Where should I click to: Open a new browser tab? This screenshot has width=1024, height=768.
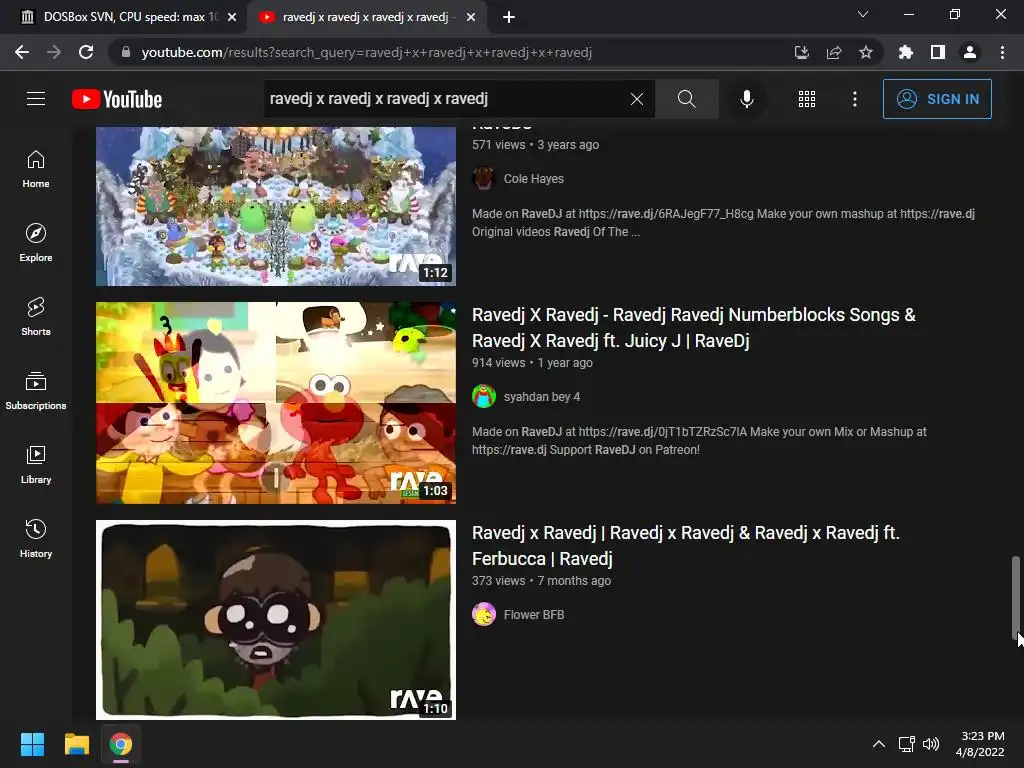[509, 17]
